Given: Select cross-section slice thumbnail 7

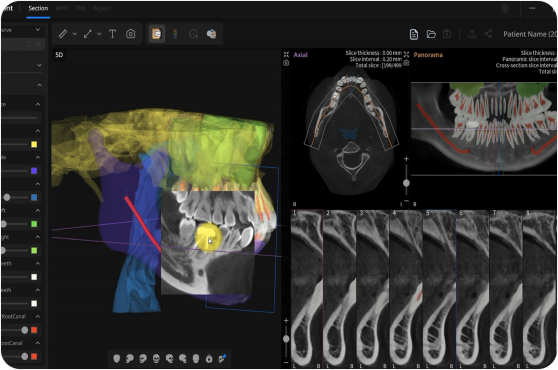Looking at the screenshot, I should pyautogui.click(x=506, y=289).
